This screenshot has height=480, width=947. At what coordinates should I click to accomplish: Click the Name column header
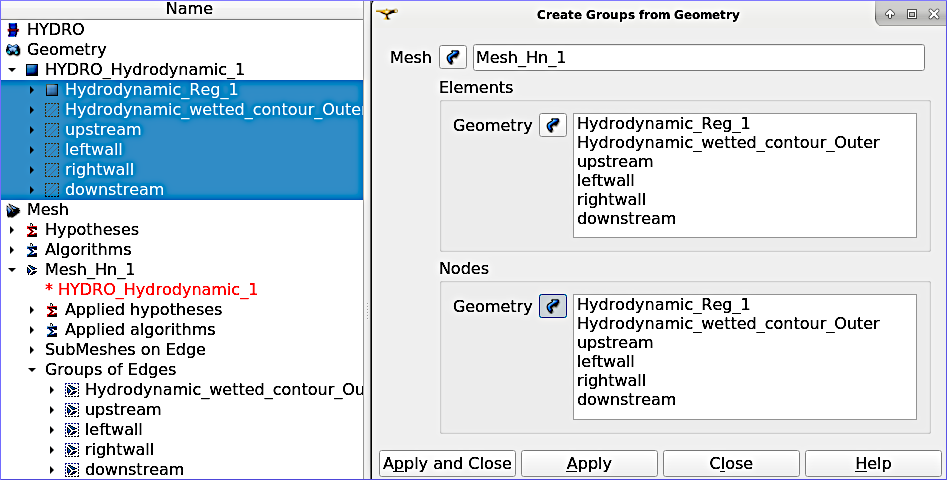click(x=189, y=9)
